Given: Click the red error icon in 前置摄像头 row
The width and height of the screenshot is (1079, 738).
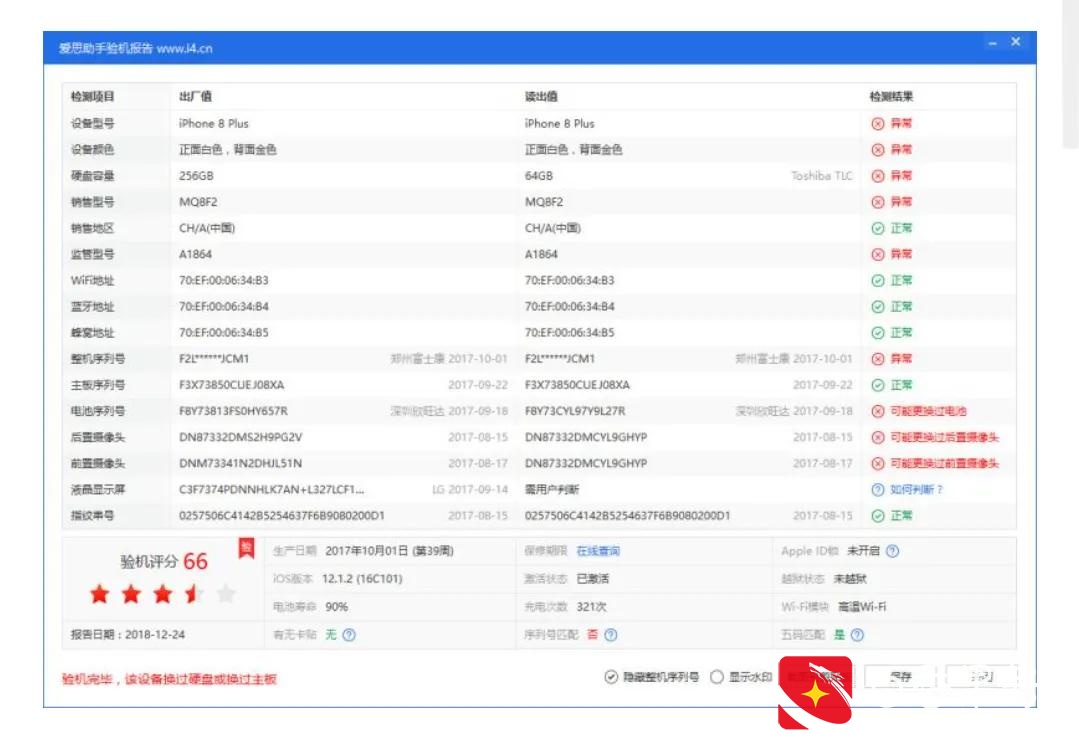Looking at the screenshot, I should [877, 463].
